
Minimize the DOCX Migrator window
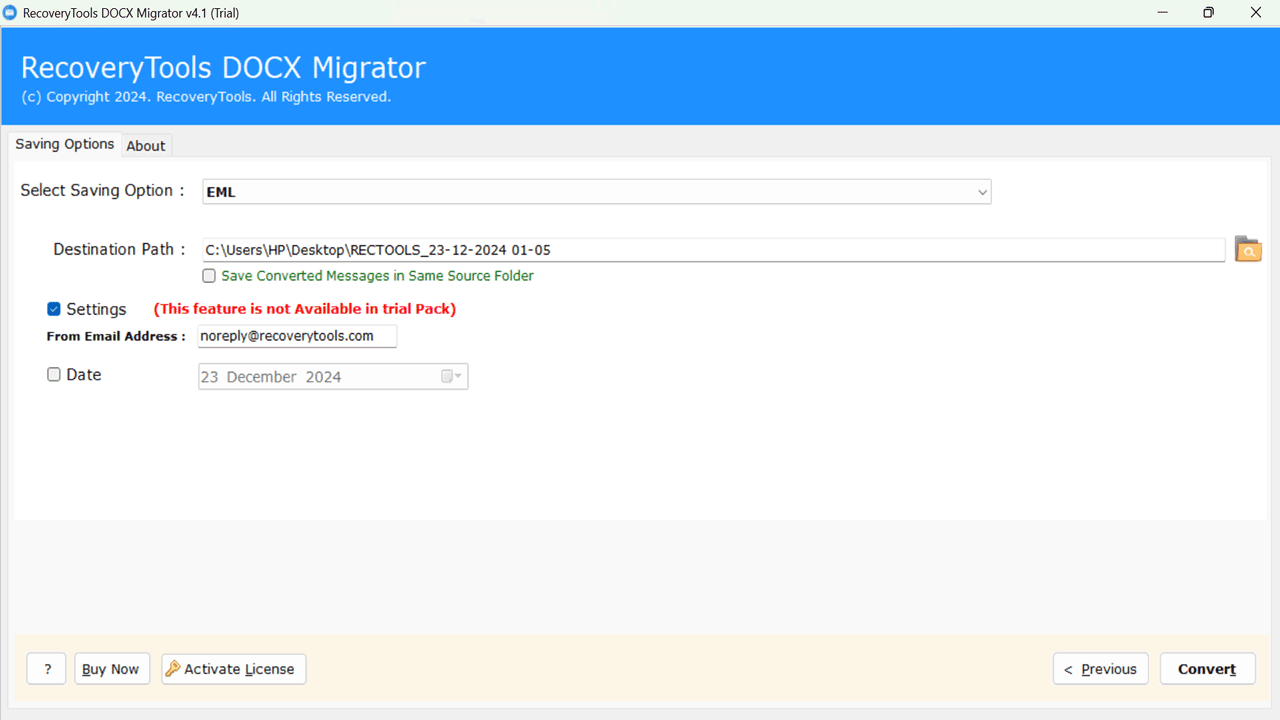1162,13
